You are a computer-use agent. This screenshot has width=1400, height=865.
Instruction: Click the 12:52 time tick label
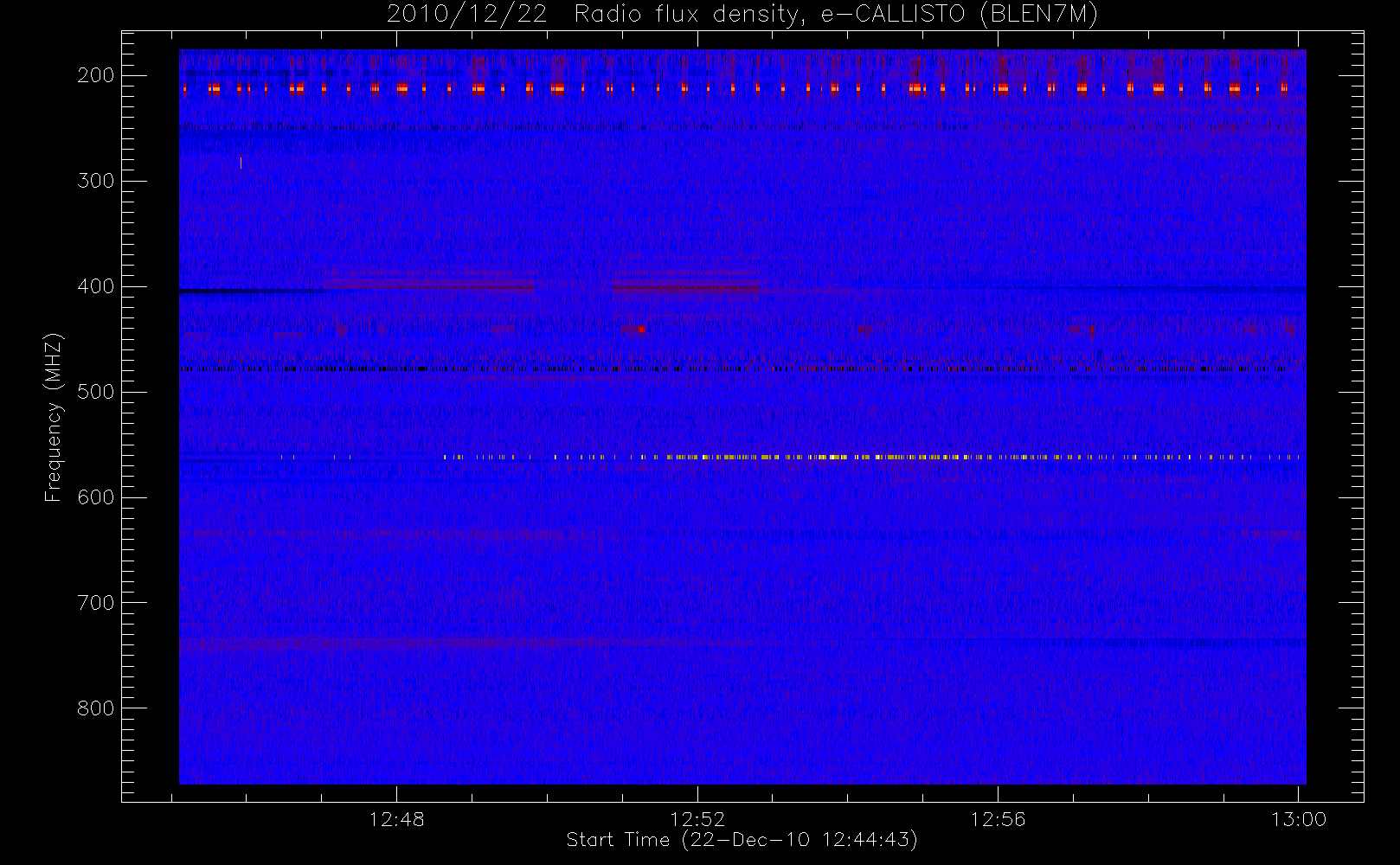pyautogui.click(x=697, y=819)
